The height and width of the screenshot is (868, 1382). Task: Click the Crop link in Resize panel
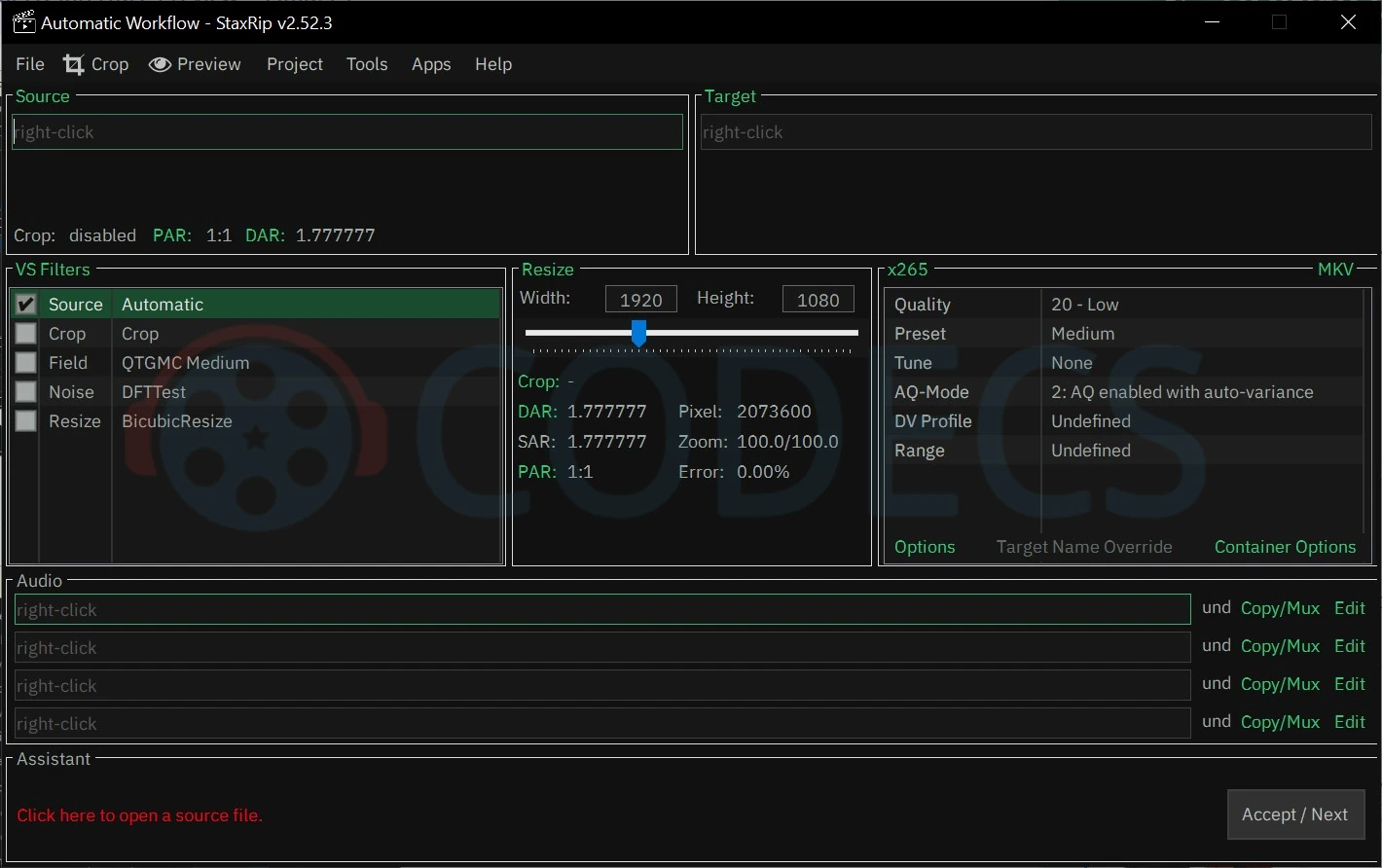[539, 381]
